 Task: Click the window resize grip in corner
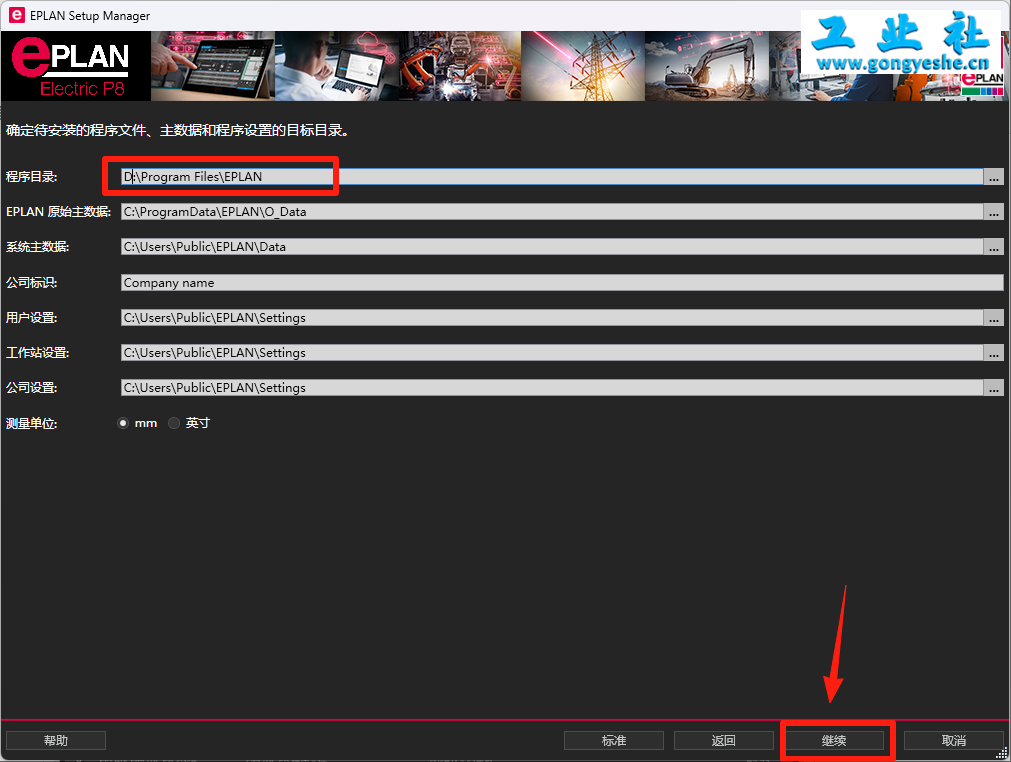(x=1002, y=753)
